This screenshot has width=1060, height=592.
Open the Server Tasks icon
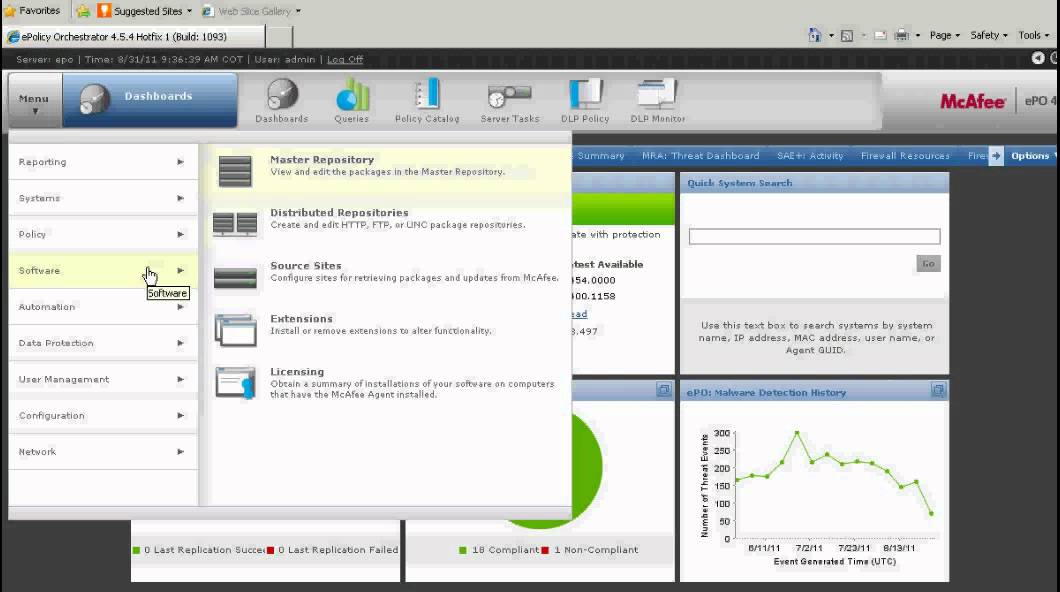tap(510, 96)
